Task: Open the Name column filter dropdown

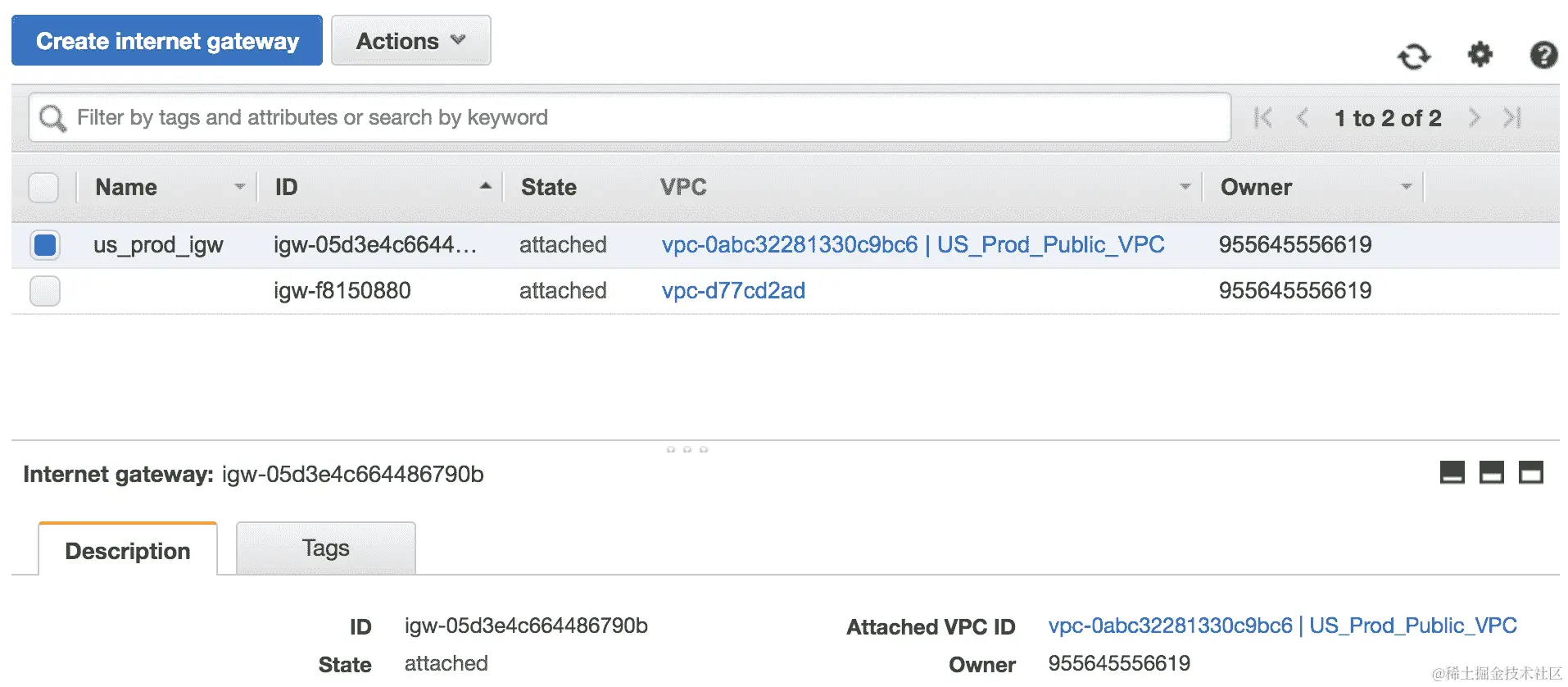Action: tap(239, 187)
